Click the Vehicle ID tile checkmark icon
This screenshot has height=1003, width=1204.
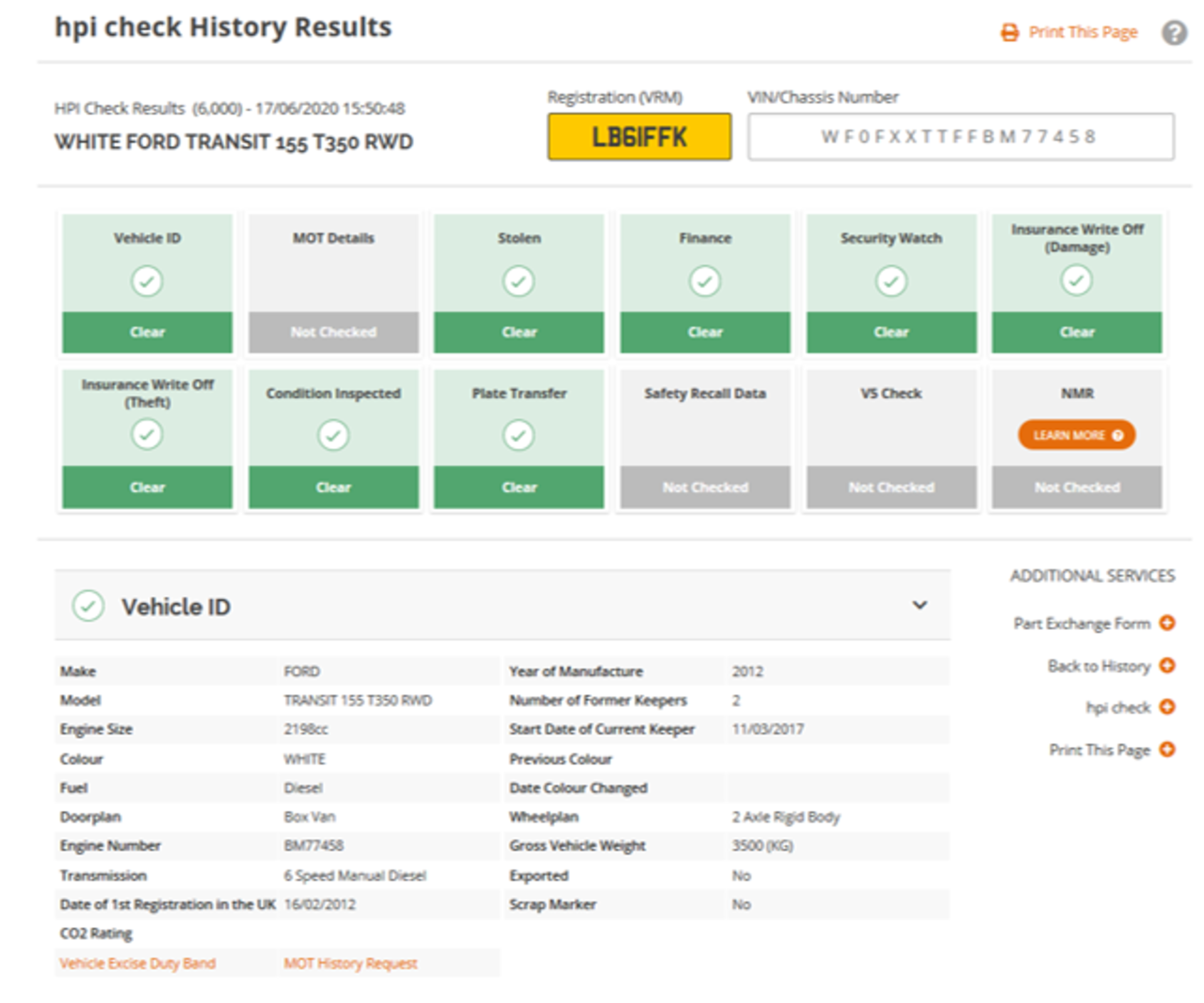coord(147,281)
